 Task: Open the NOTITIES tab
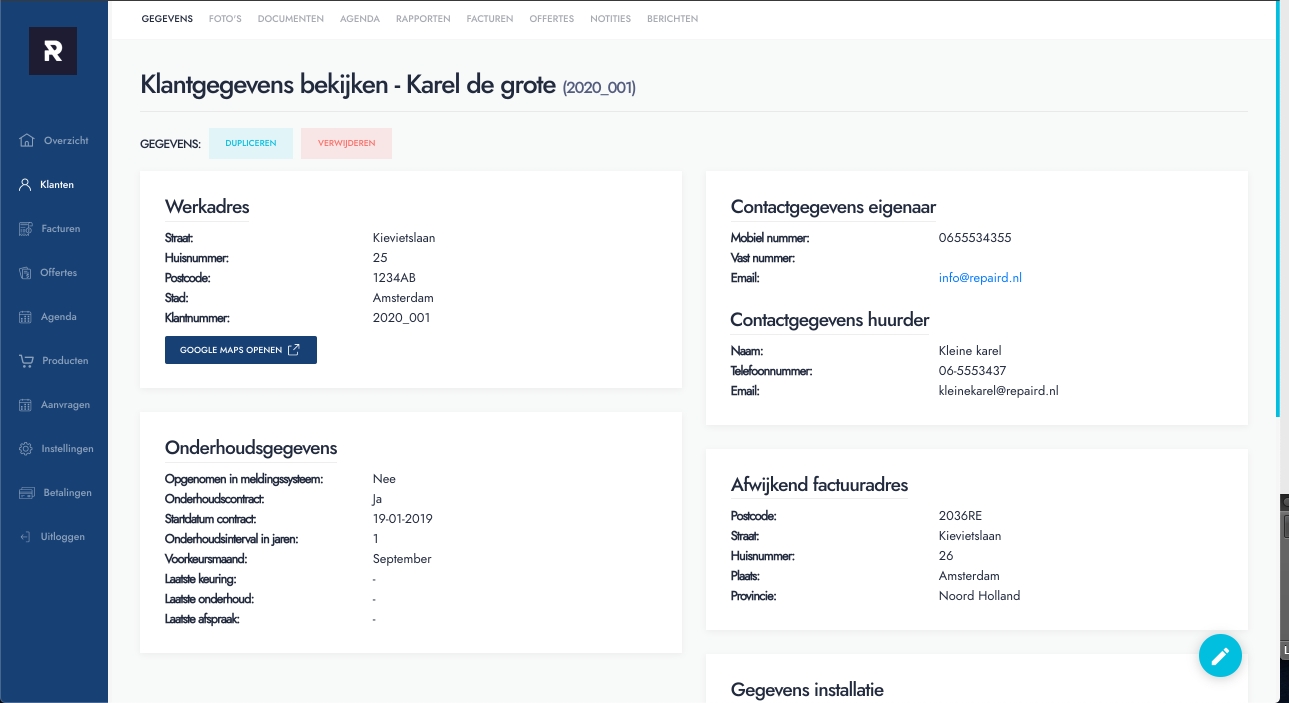pyautogui.click(x=610, y=18)
